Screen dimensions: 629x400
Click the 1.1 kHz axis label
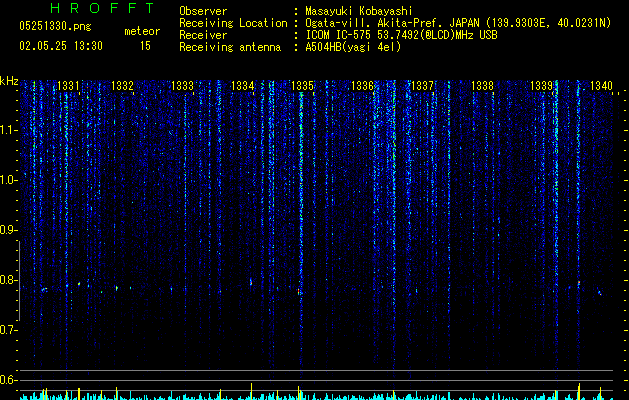(x=8, y=130)
